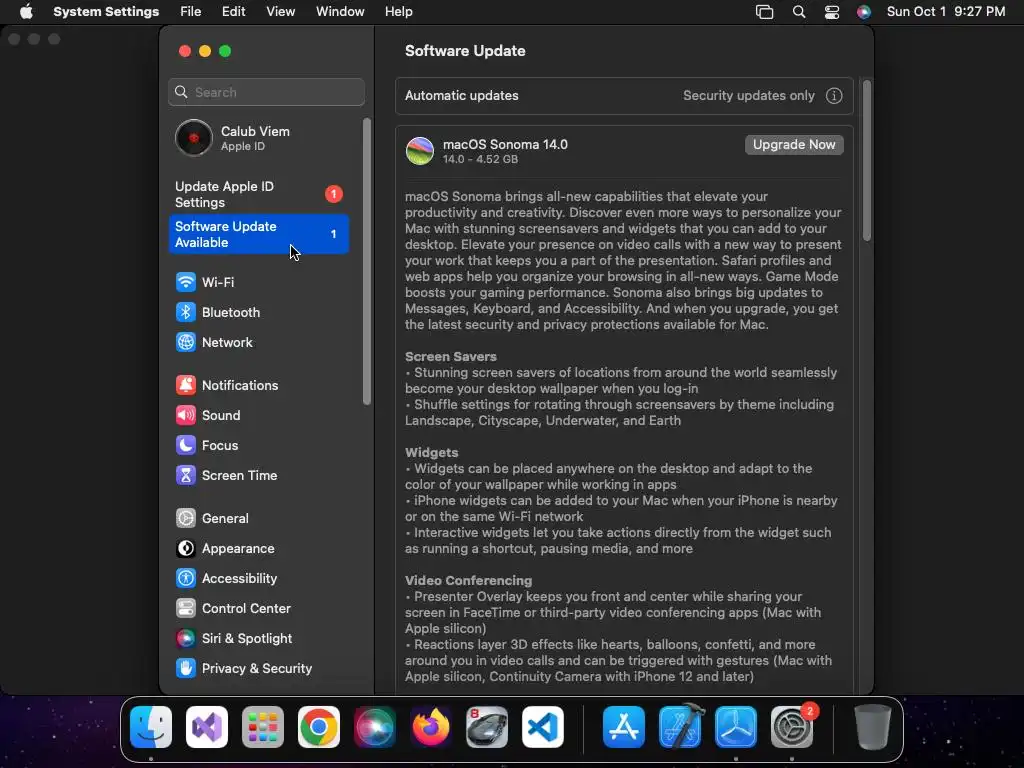Open Siri from the Dock
This screenshot has height=768, width=1024.
pos(375,727)
